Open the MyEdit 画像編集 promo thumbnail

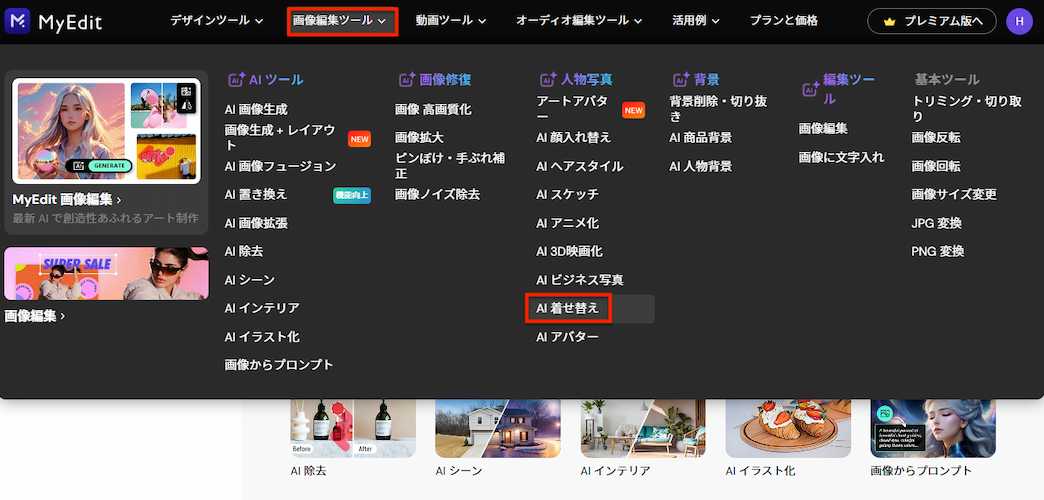pyautogui.click(x=107, y=131)
